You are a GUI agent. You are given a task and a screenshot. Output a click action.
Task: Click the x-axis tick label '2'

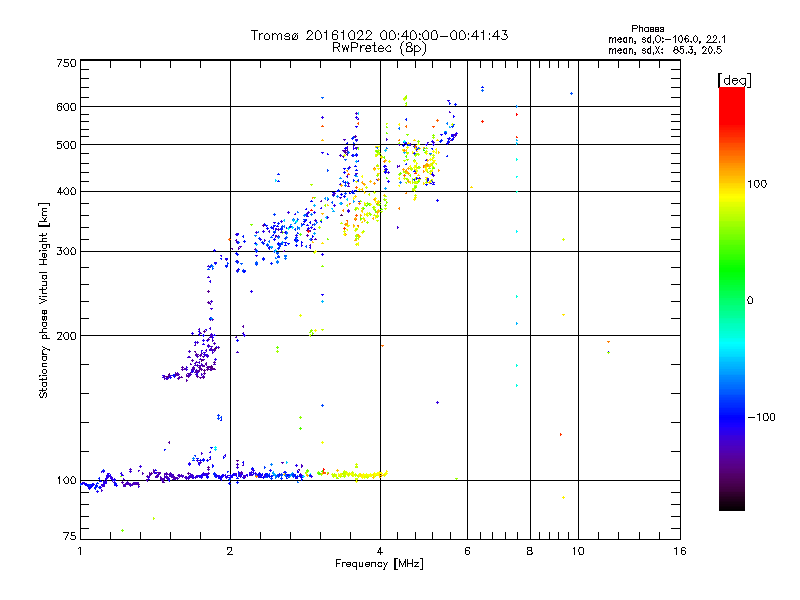(230, 551)
